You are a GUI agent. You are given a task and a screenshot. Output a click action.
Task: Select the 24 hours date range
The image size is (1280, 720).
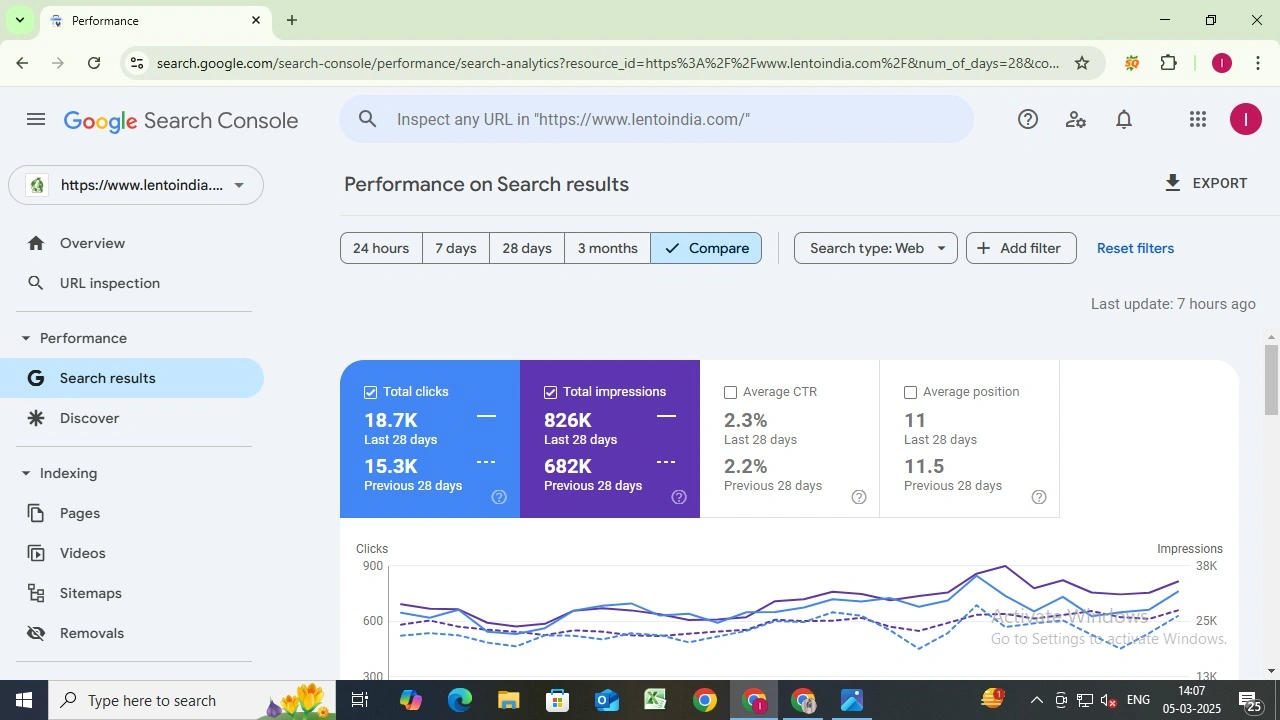(381, 248)
